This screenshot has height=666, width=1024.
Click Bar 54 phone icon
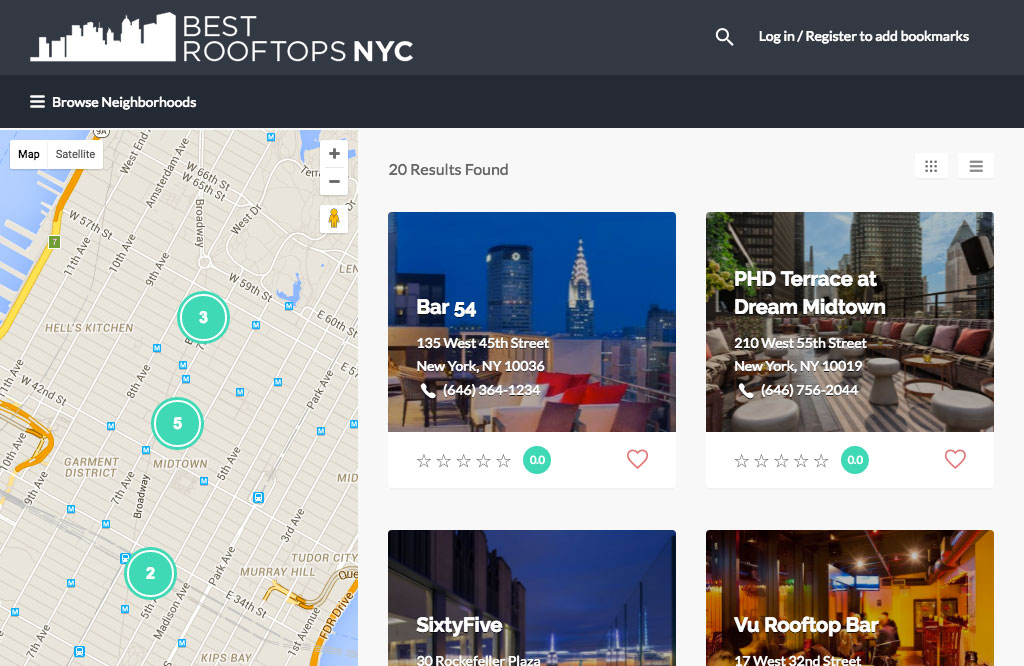428,390
